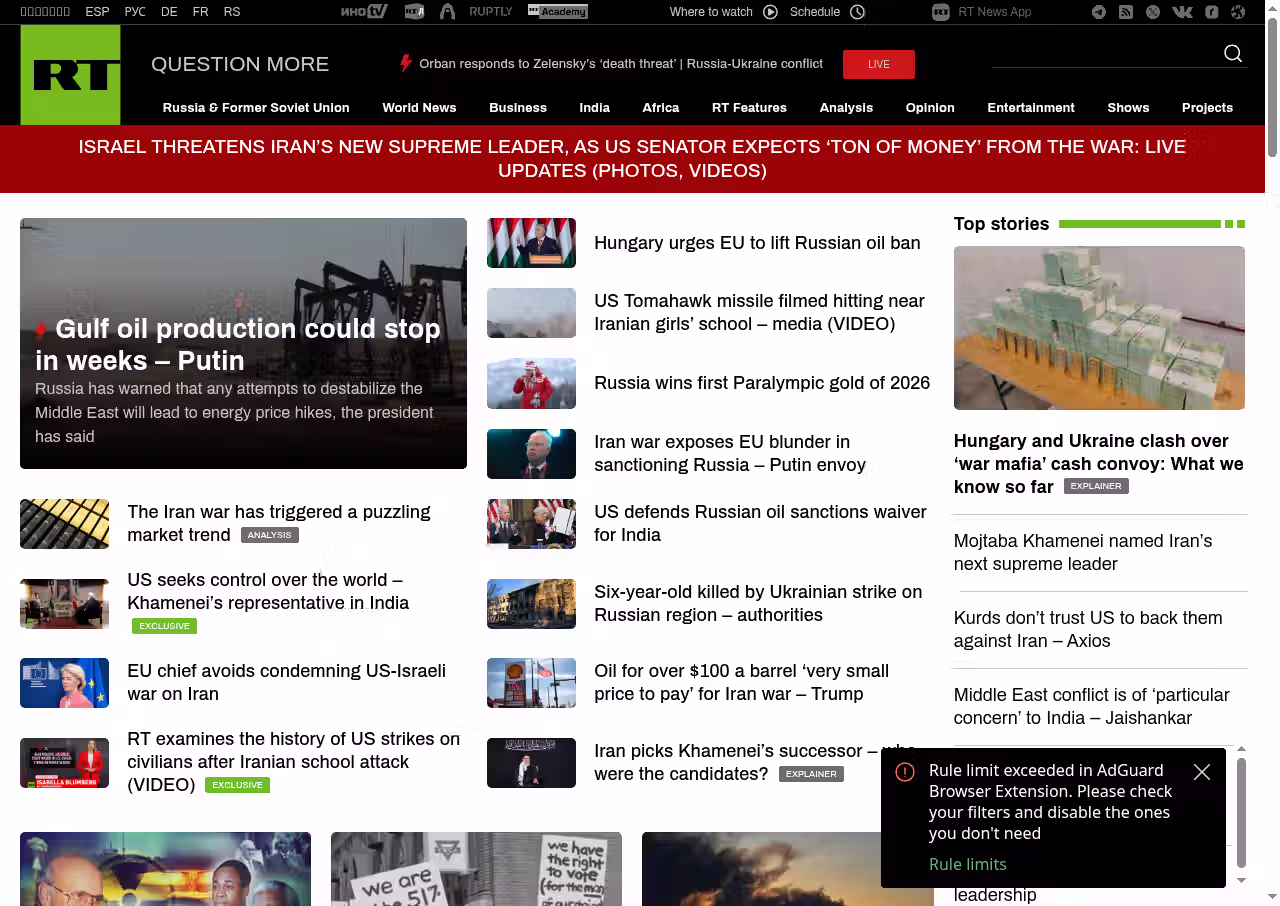Image resolution: width=1280 pixels, height=906 pixels.
Task: Click the search magnifier icon
Action: click(1233, 54)
